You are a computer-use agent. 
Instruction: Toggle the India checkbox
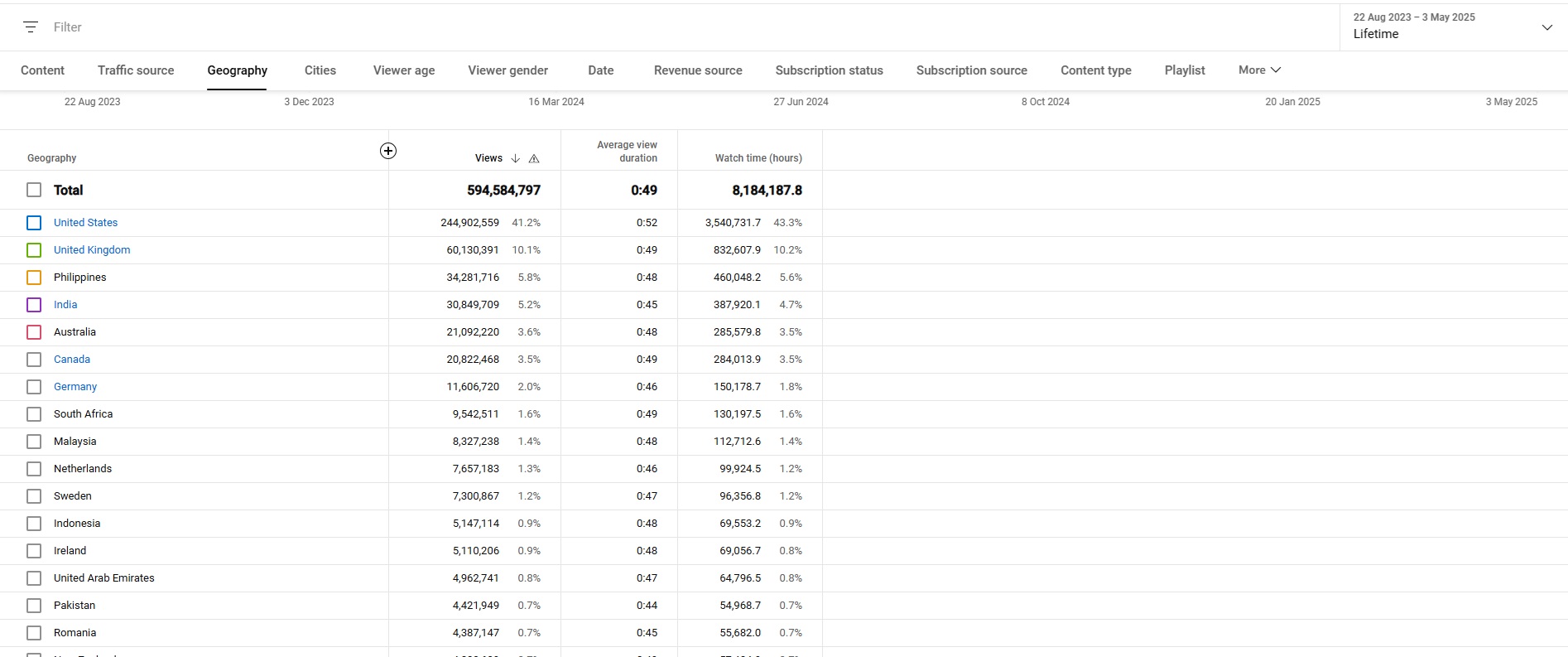pyautogui.click(x=34, y=305)
